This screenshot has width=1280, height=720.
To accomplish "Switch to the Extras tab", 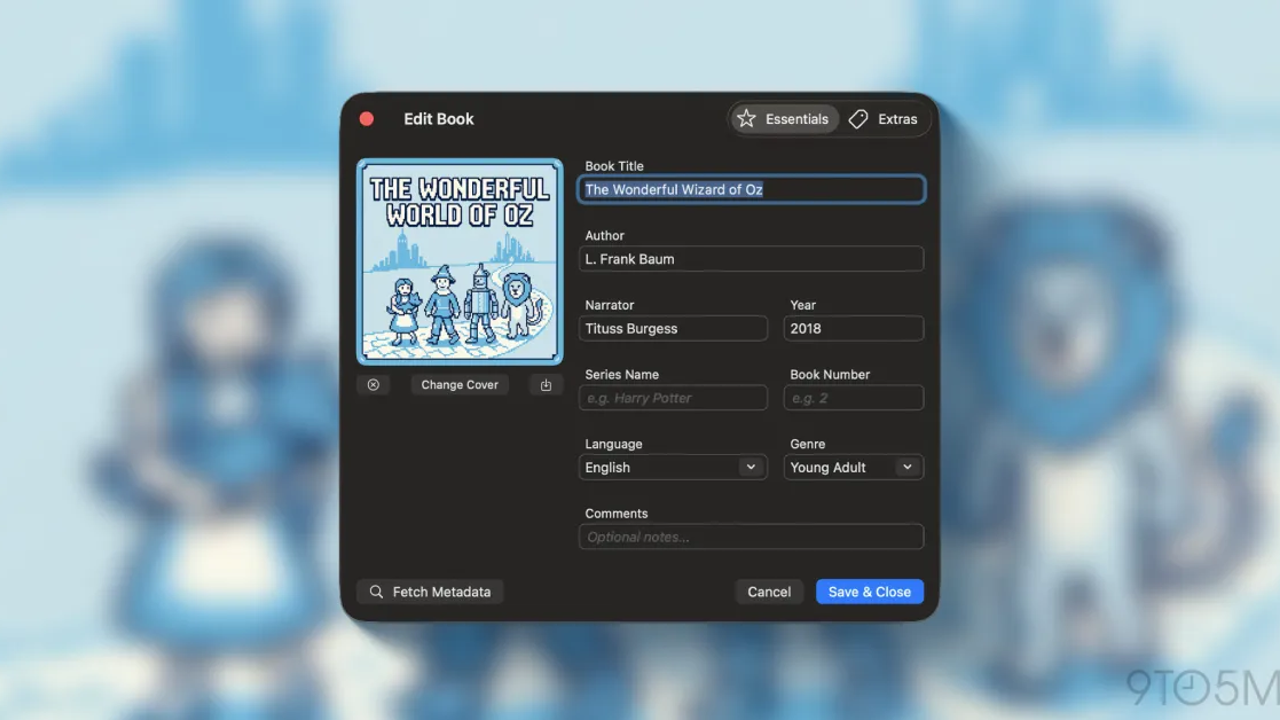I will [x=887, y=118].
